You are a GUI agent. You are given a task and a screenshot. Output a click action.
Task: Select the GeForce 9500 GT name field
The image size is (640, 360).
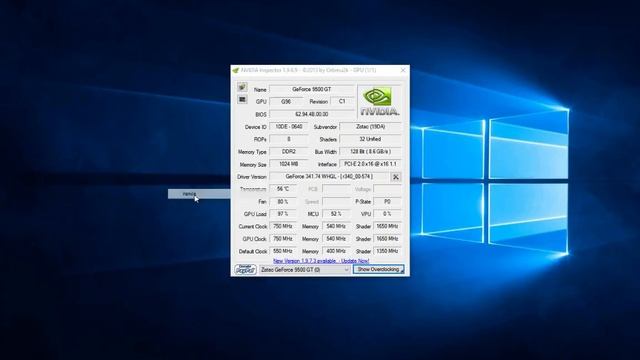click(x=311, y=89)
